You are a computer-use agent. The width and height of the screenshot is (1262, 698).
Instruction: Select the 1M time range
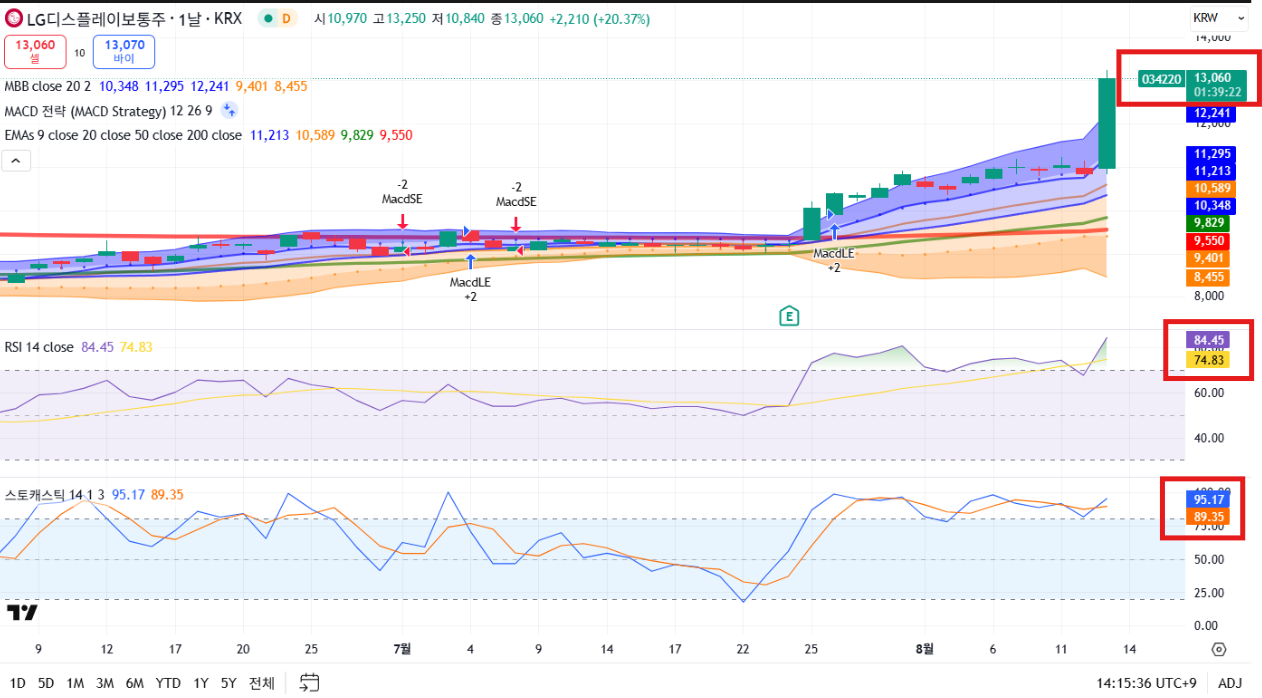[75, 683]
